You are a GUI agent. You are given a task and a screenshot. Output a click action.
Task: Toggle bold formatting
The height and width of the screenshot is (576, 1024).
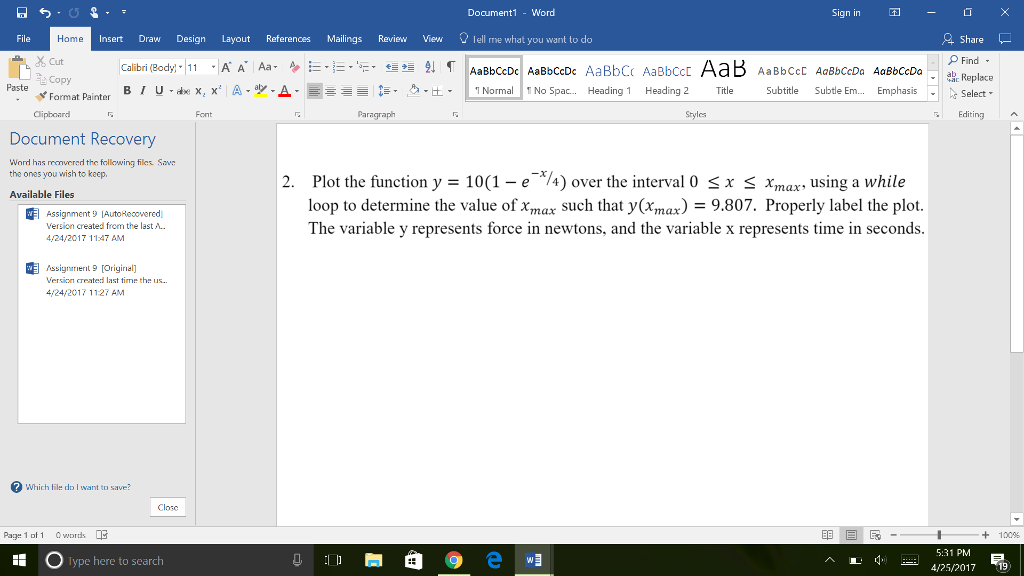[x=127, y=88]
